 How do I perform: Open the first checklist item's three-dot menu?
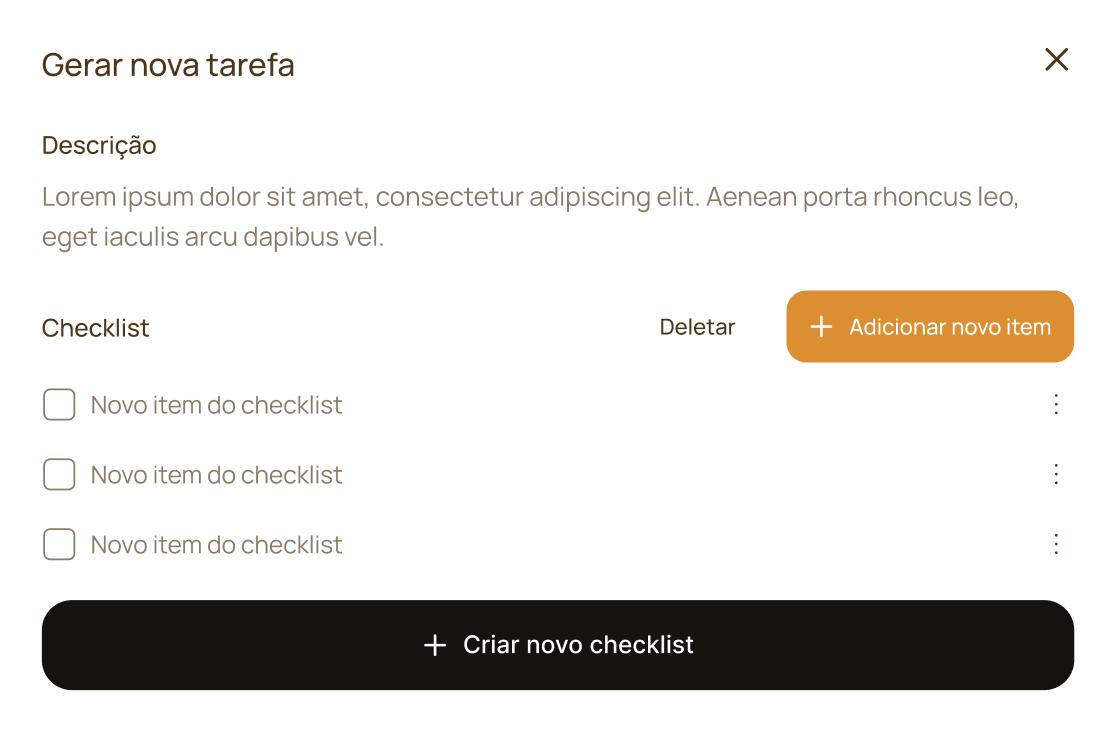pos(1056,405)
